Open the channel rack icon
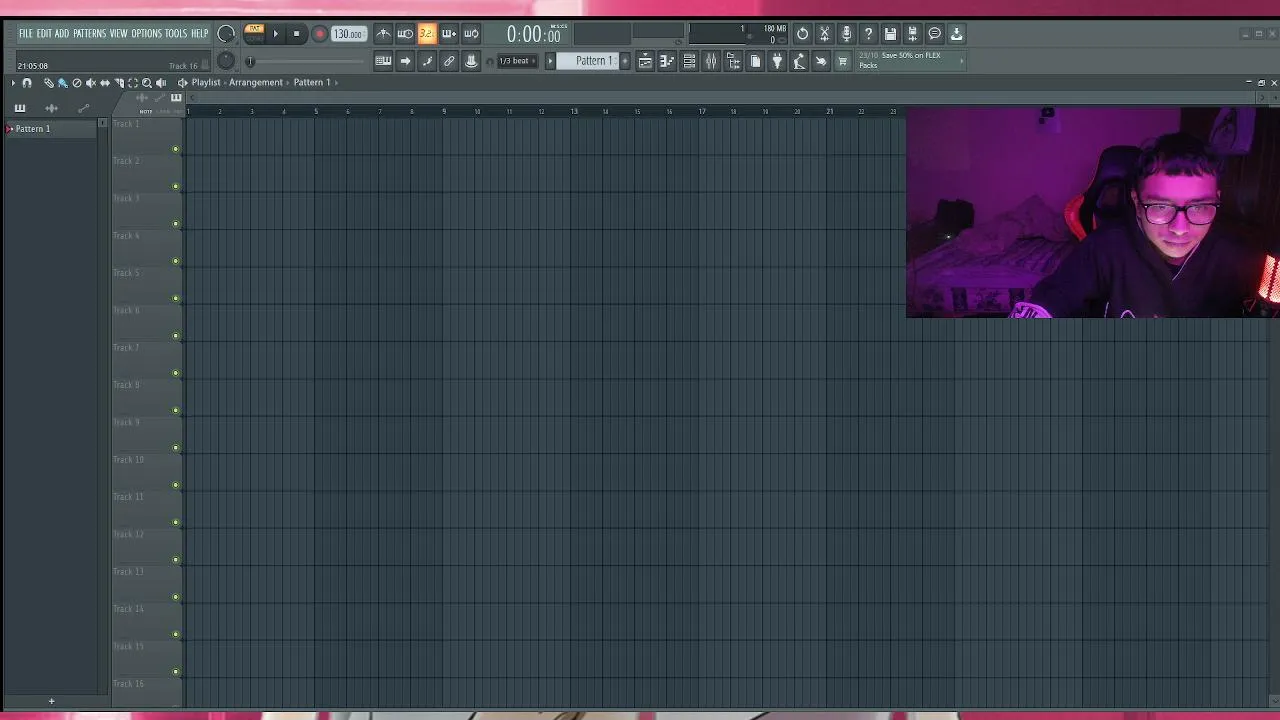This screenshot has height=720, width=1280. (689, 61)
